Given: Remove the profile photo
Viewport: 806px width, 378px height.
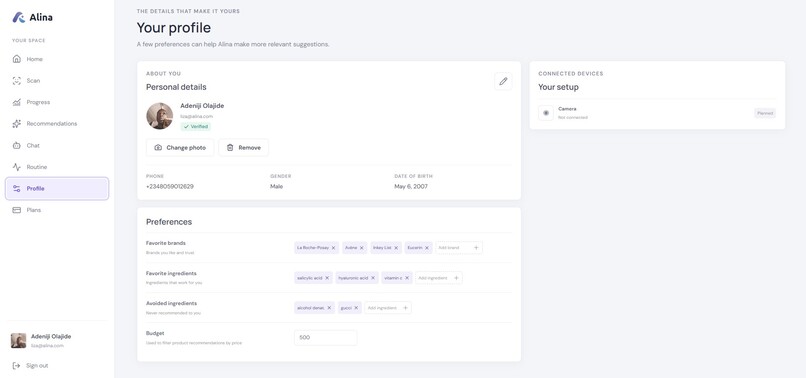Looking at the screenshot, I should [244, 148].
